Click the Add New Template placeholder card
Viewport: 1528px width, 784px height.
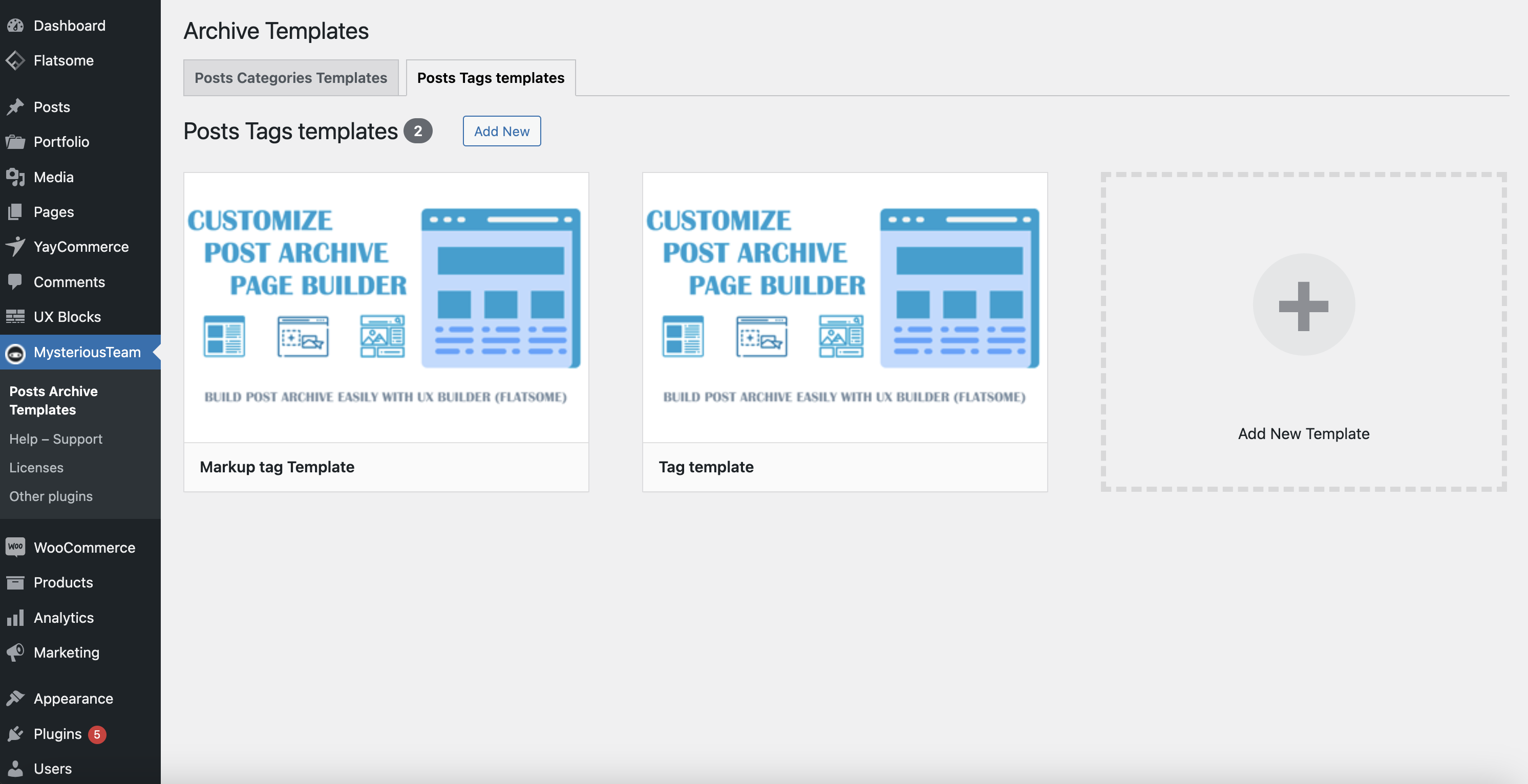[x=1303, y=433]
